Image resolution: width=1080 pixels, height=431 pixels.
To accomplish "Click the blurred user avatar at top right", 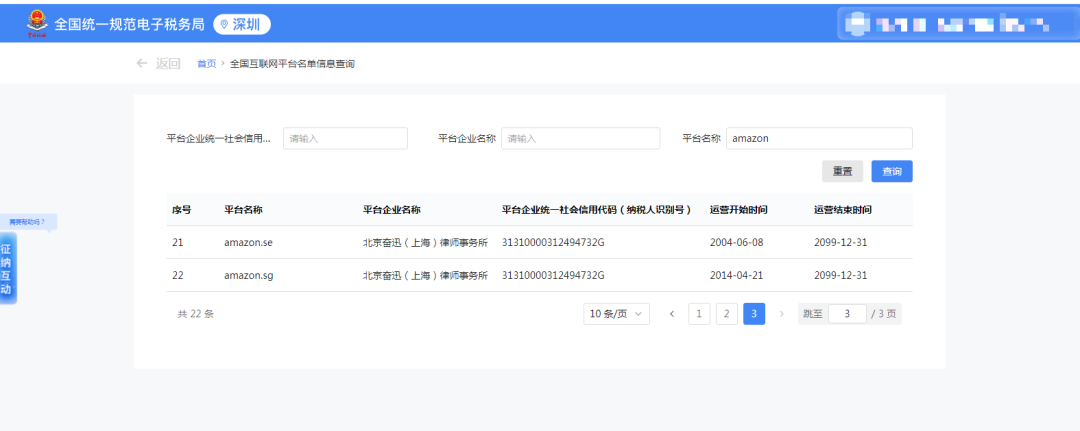I will 856,24.
